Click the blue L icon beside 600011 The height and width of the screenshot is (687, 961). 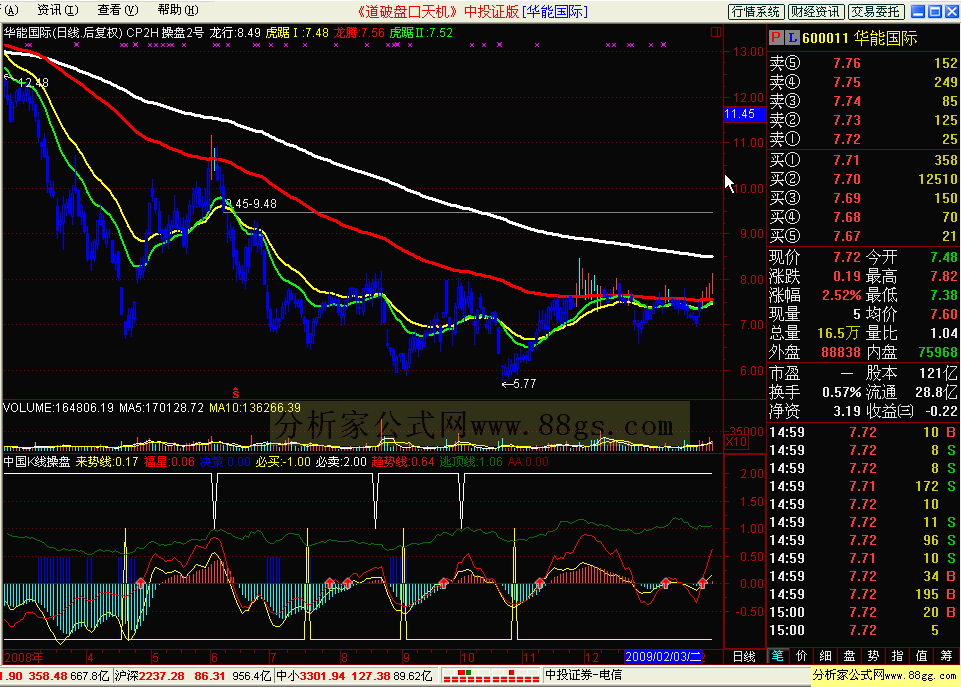pyautogui.click(x=792, y=37)
